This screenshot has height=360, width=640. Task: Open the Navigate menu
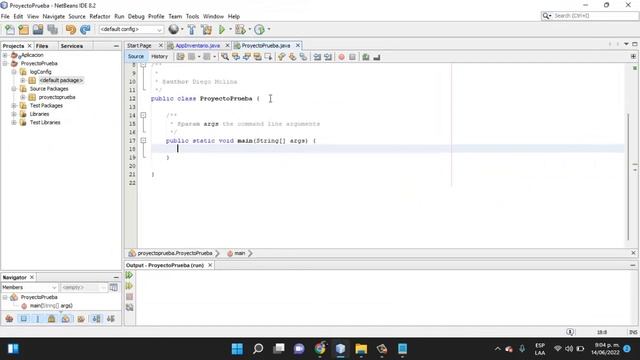[x=53, y=16]
